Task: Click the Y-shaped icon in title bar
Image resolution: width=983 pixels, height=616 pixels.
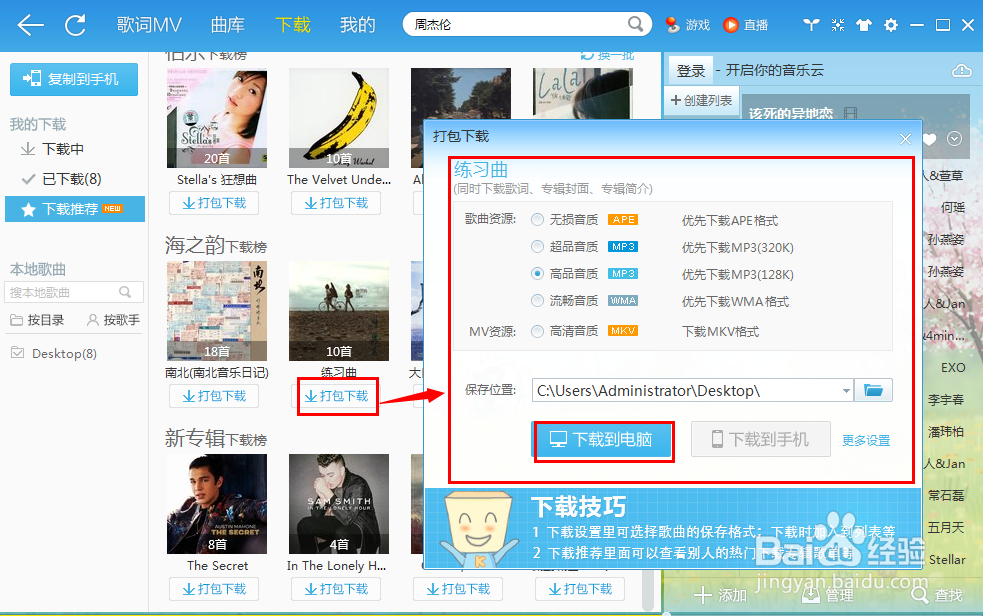Action: click(811, 25)
